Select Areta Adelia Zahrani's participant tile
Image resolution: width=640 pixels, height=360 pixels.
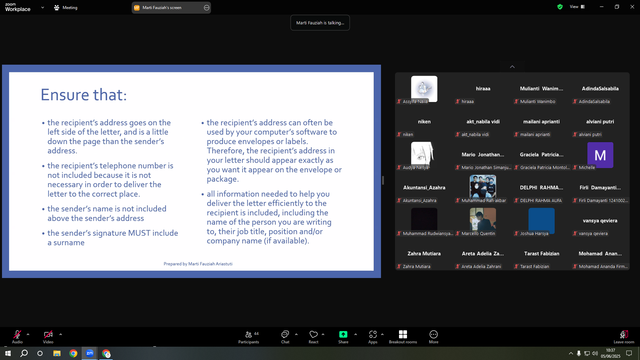483,254
